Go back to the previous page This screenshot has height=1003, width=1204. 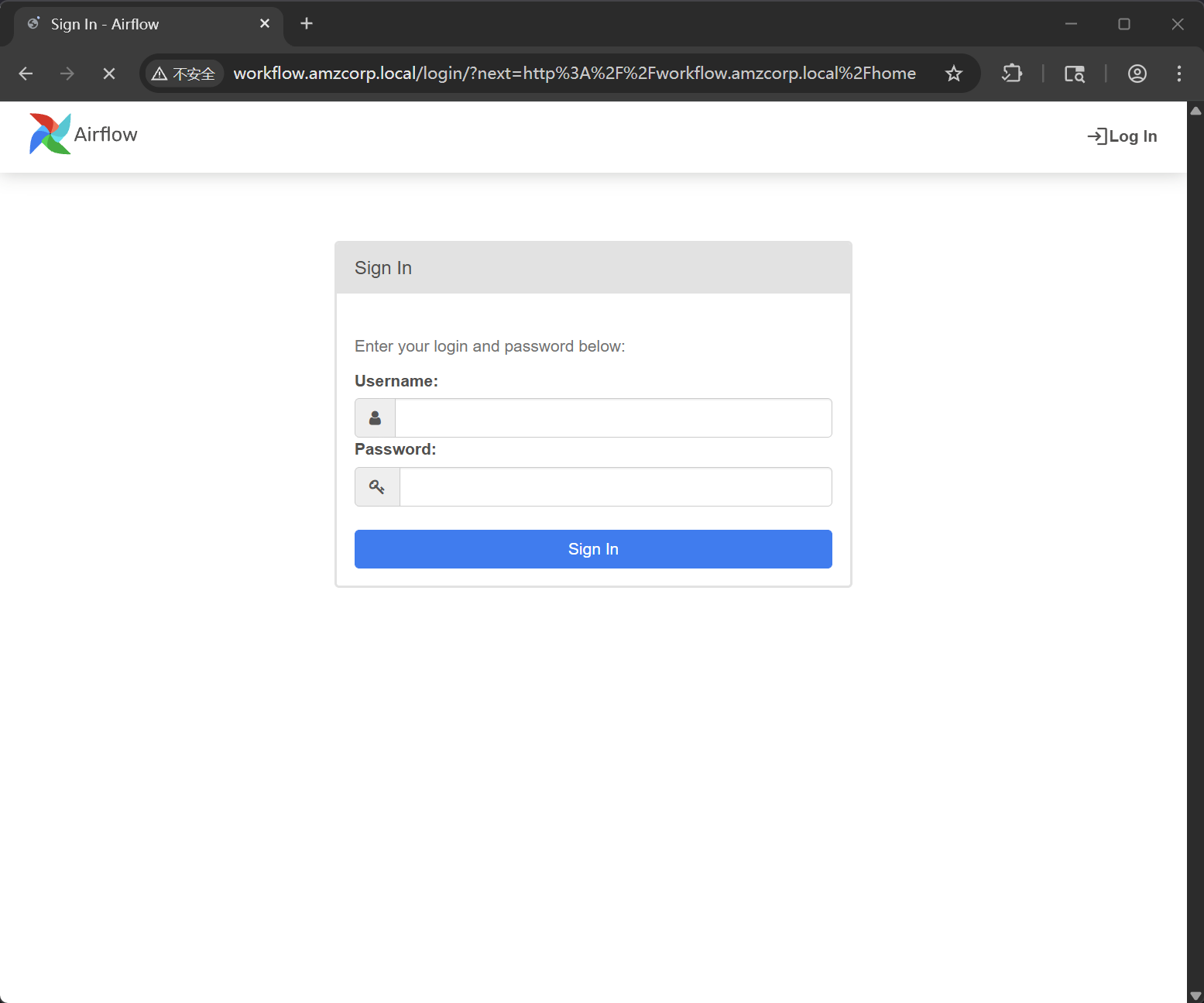click(x=26, y=74)
